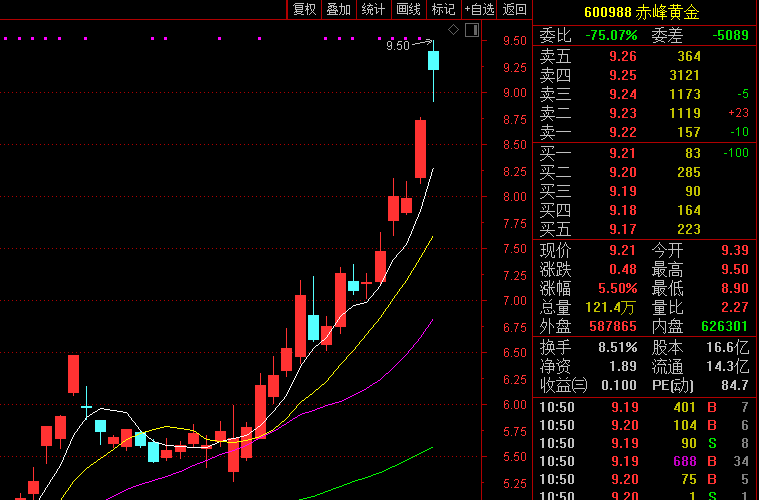
Task: Click the 标记 mark button
Action: [x=443, y=9]
